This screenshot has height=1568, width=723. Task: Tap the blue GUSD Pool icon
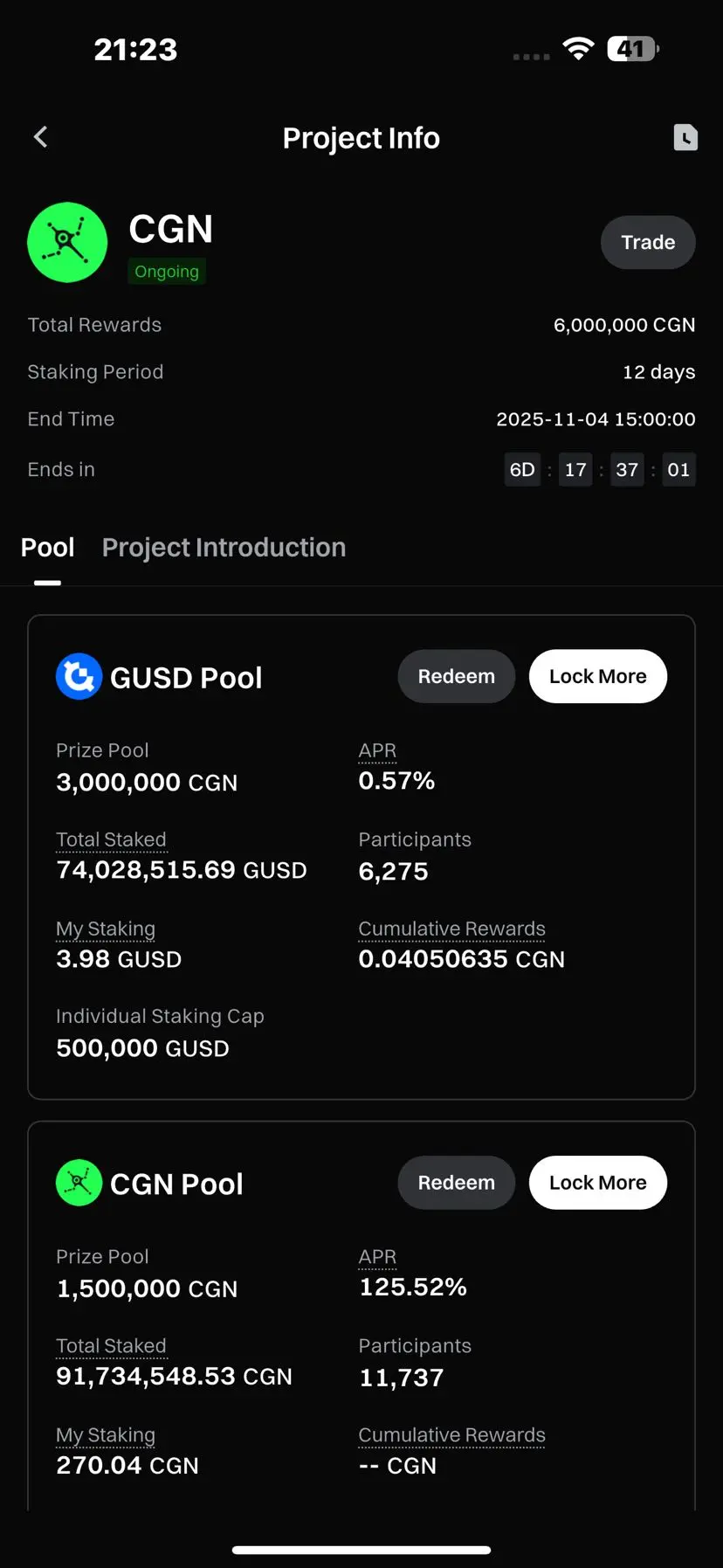pyautogui.click(x=79, y=677)
